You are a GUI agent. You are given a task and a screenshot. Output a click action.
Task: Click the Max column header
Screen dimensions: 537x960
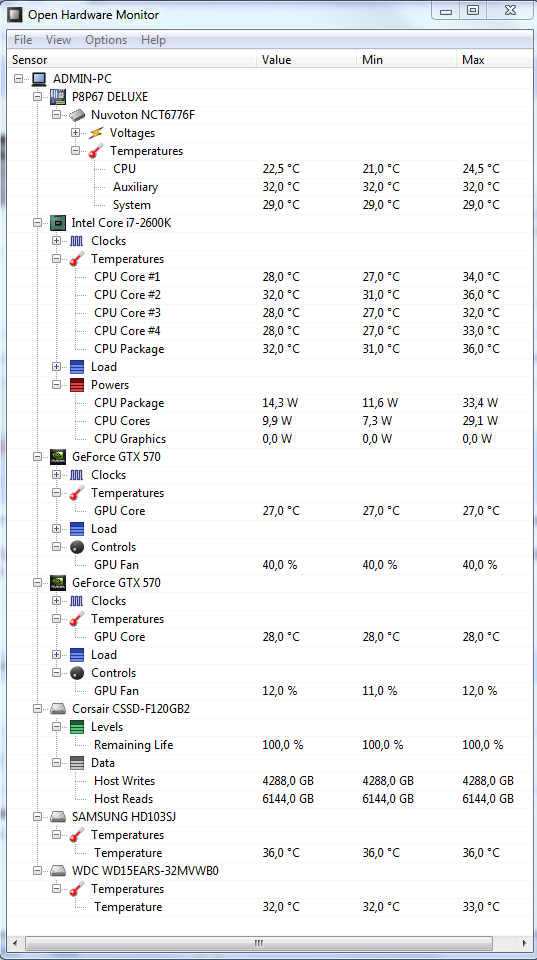(495, 60)
